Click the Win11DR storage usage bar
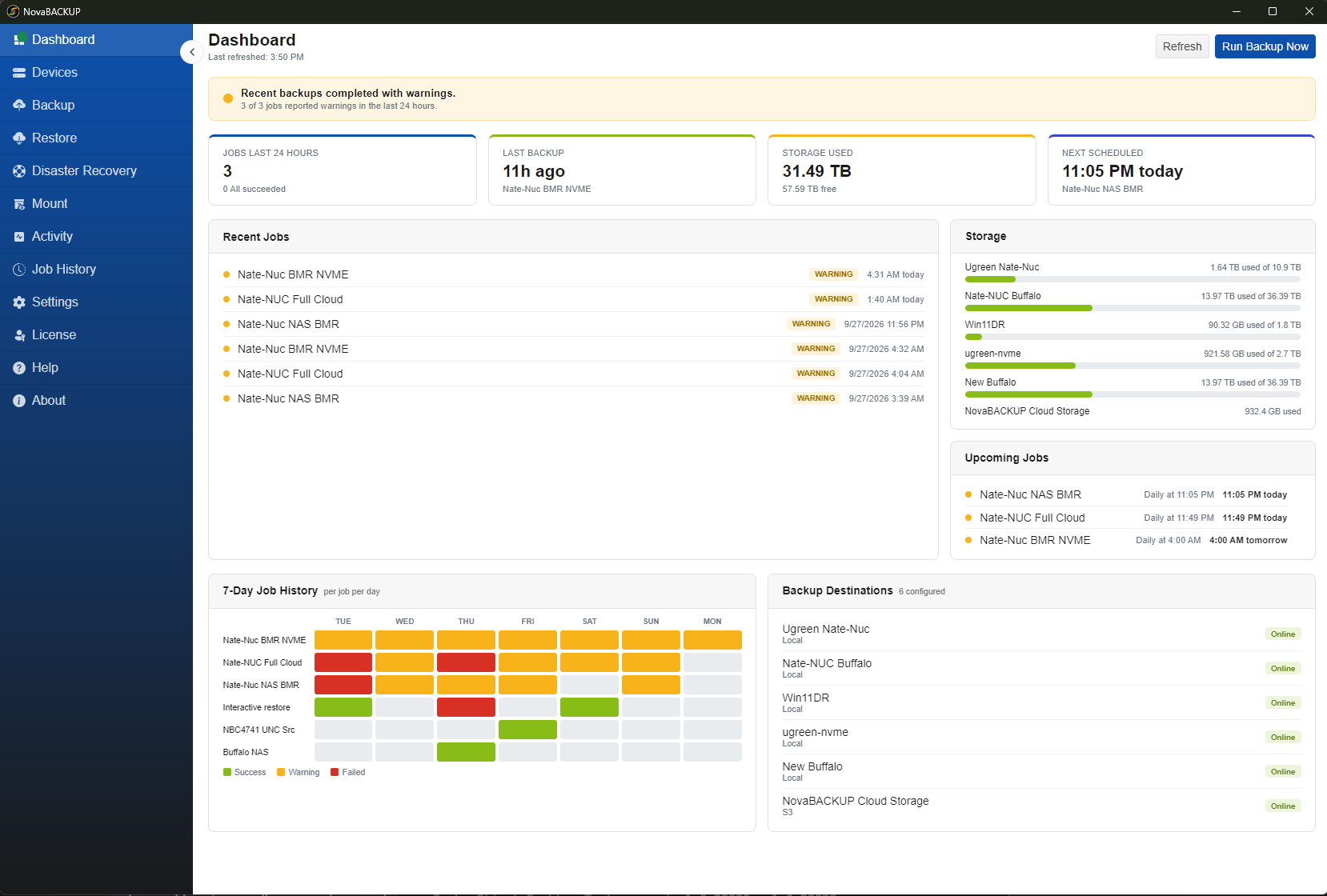The width and height of the screenshot is (1327, 896). (1133, 337)
